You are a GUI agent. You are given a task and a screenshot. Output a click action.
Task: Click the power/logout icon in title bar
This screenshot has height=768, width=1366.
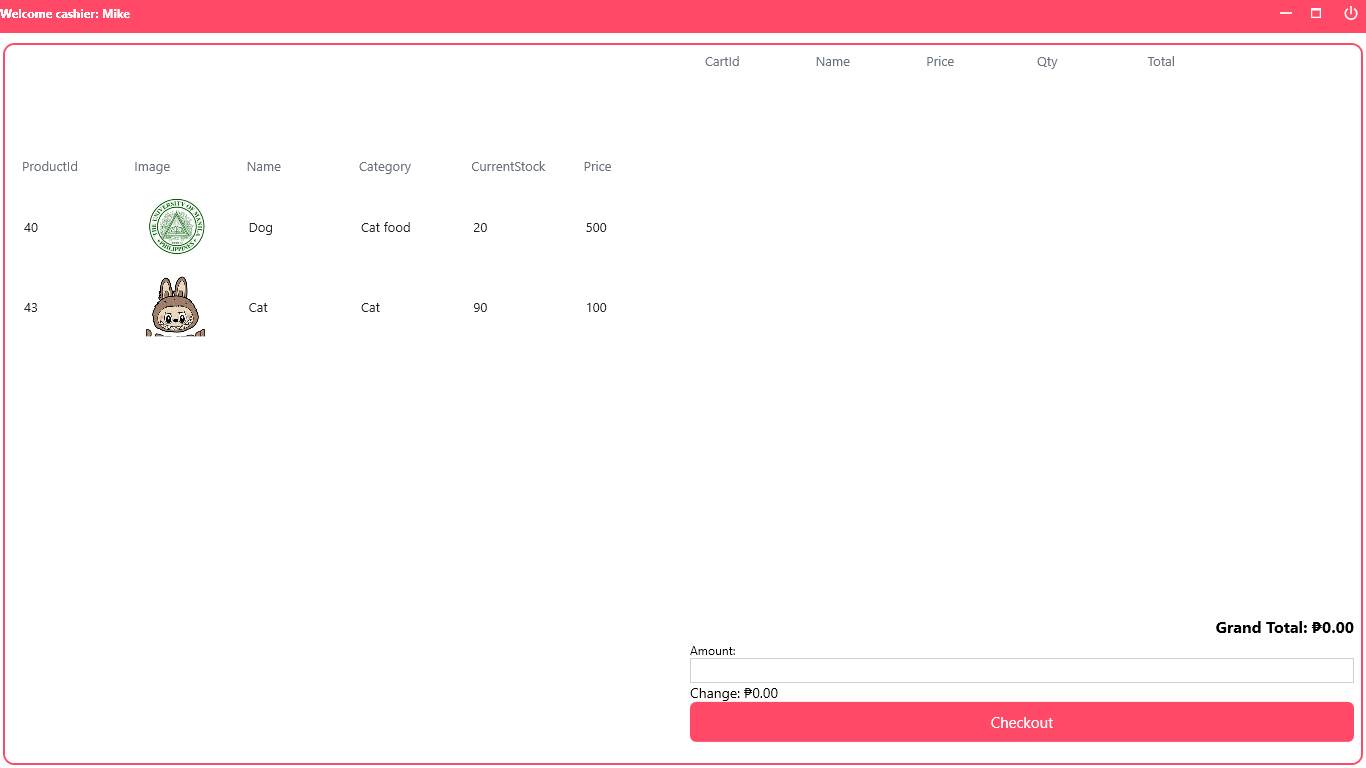1350,13
